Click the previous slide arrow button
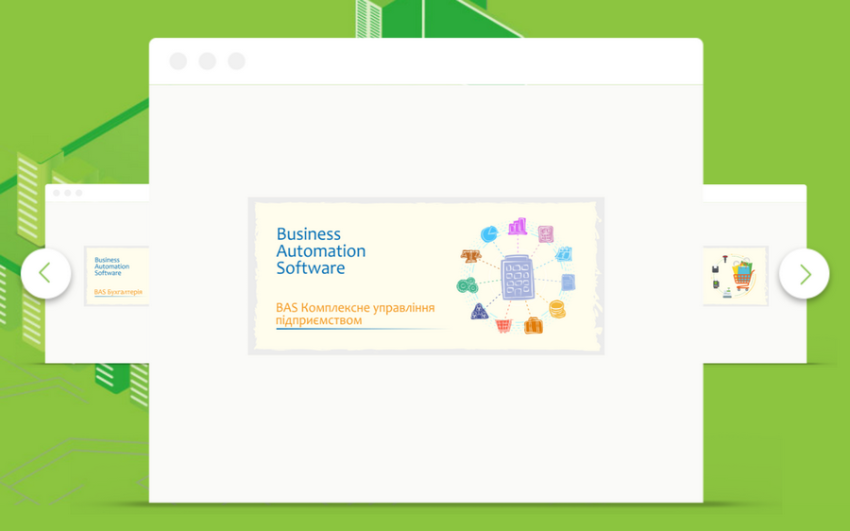The image size is (850, 531). (46, 273)
